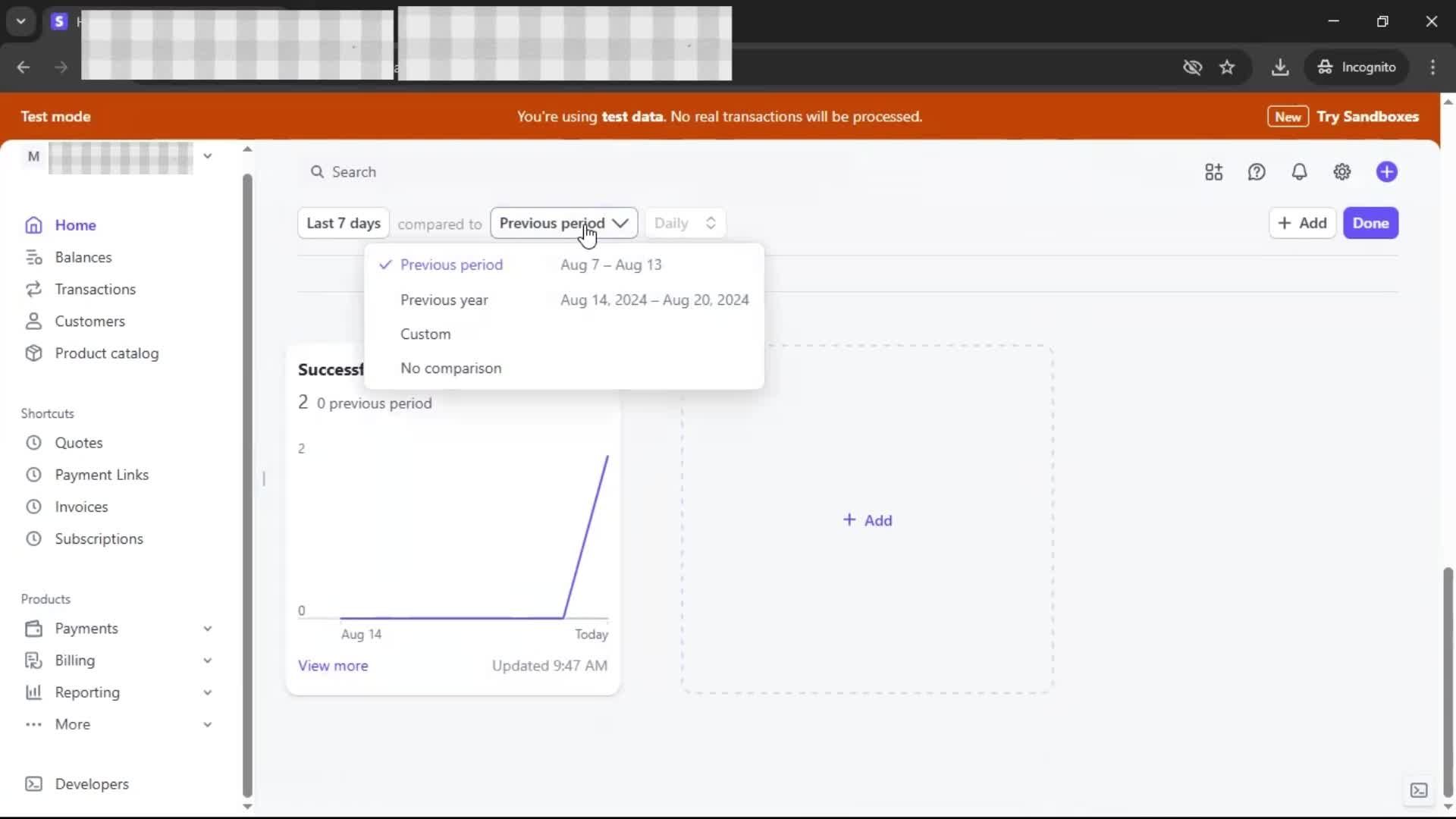
Task: Open the Developers terminal icon in sidebar
Action: pos(33,784)
